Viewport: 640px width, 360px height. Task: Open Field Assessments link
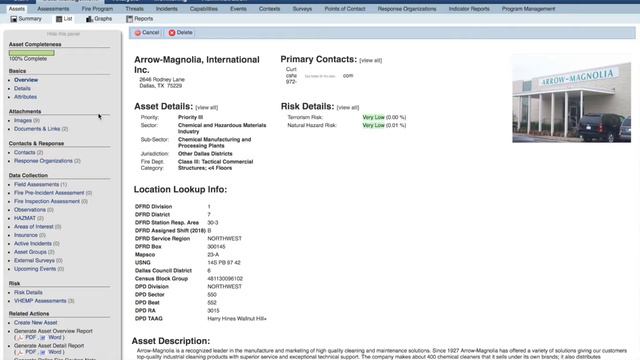pyautogui.click(x=36, y=184)
